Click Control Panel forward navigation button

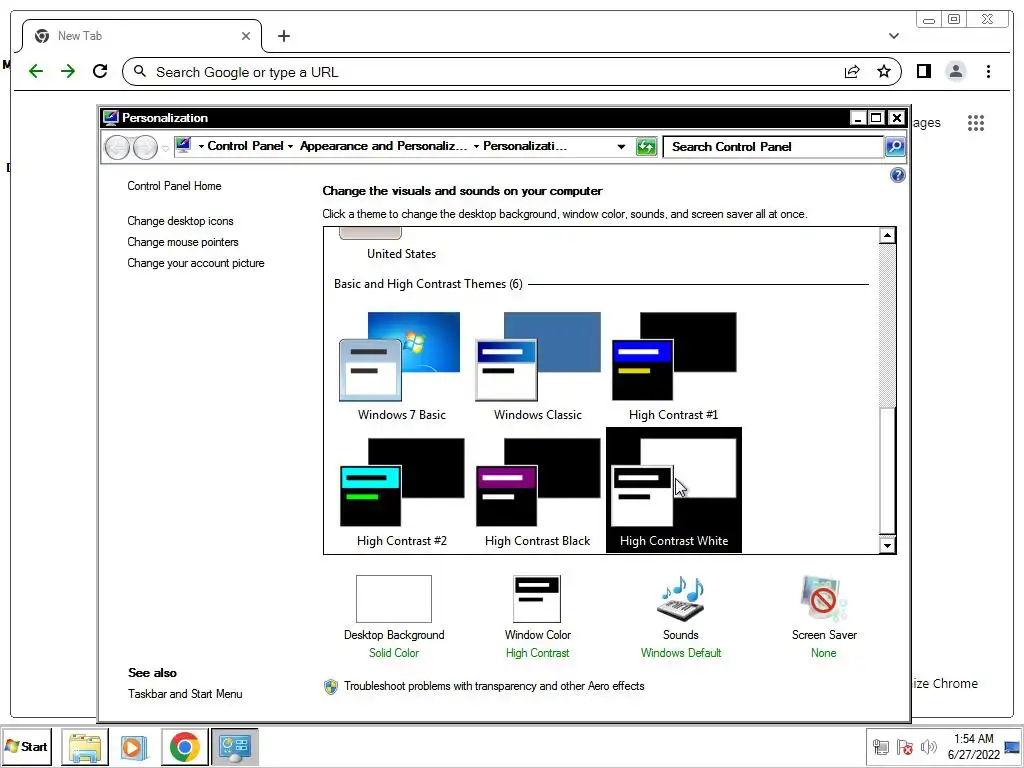[145, 148]
